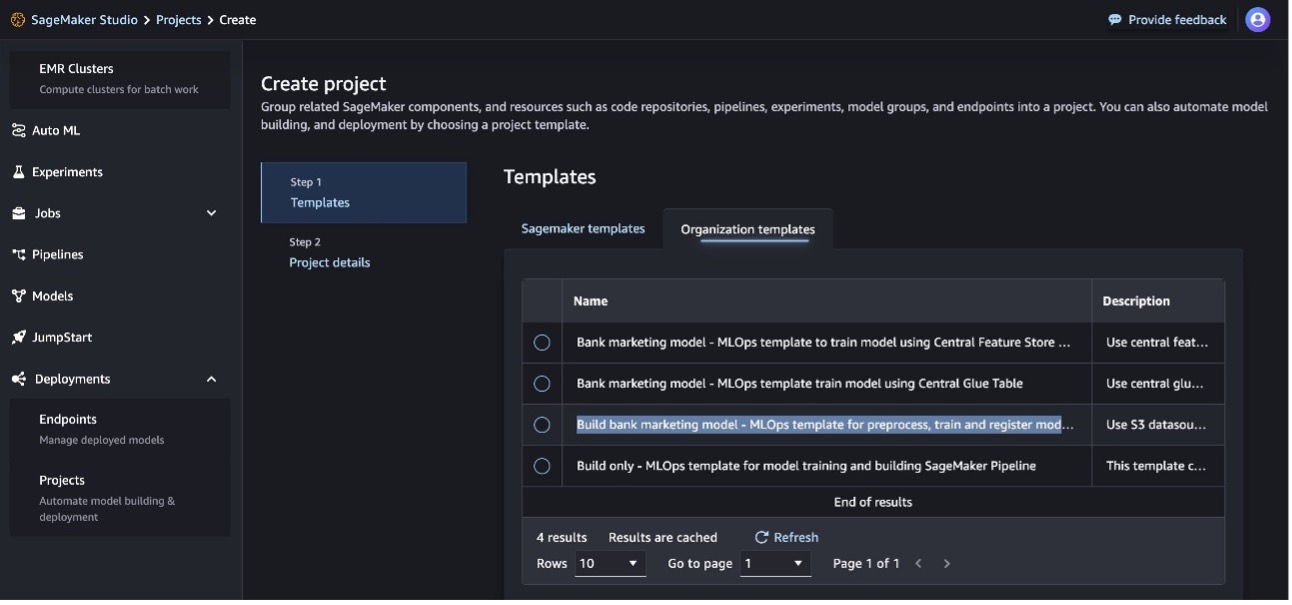Click the Deployments sidebar icon
This screenshot has width=1292, height=605.
(x=19, y=380)
